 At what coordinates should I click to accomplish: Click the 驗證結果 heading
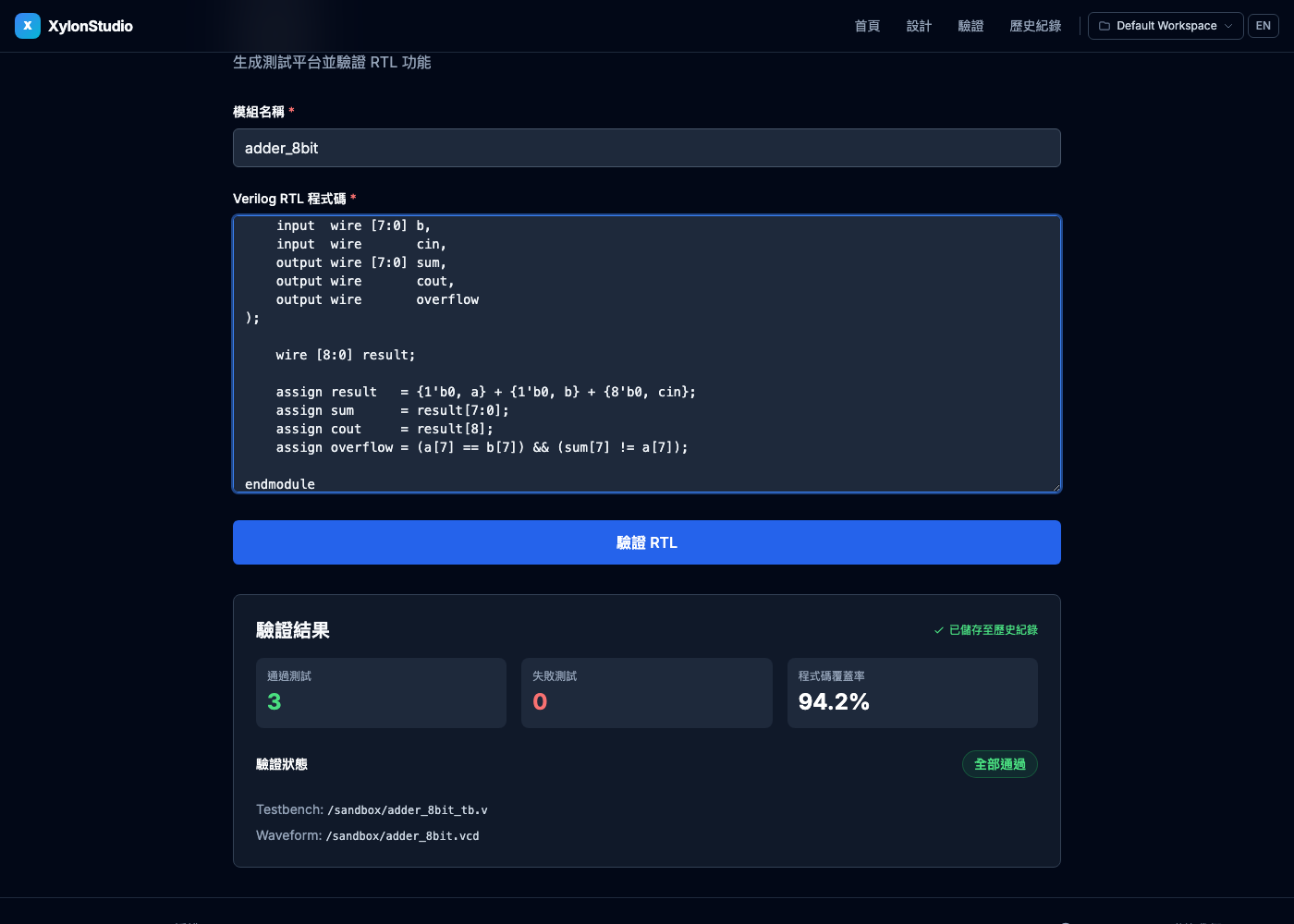pyautogui.click(x=293, y=630)
